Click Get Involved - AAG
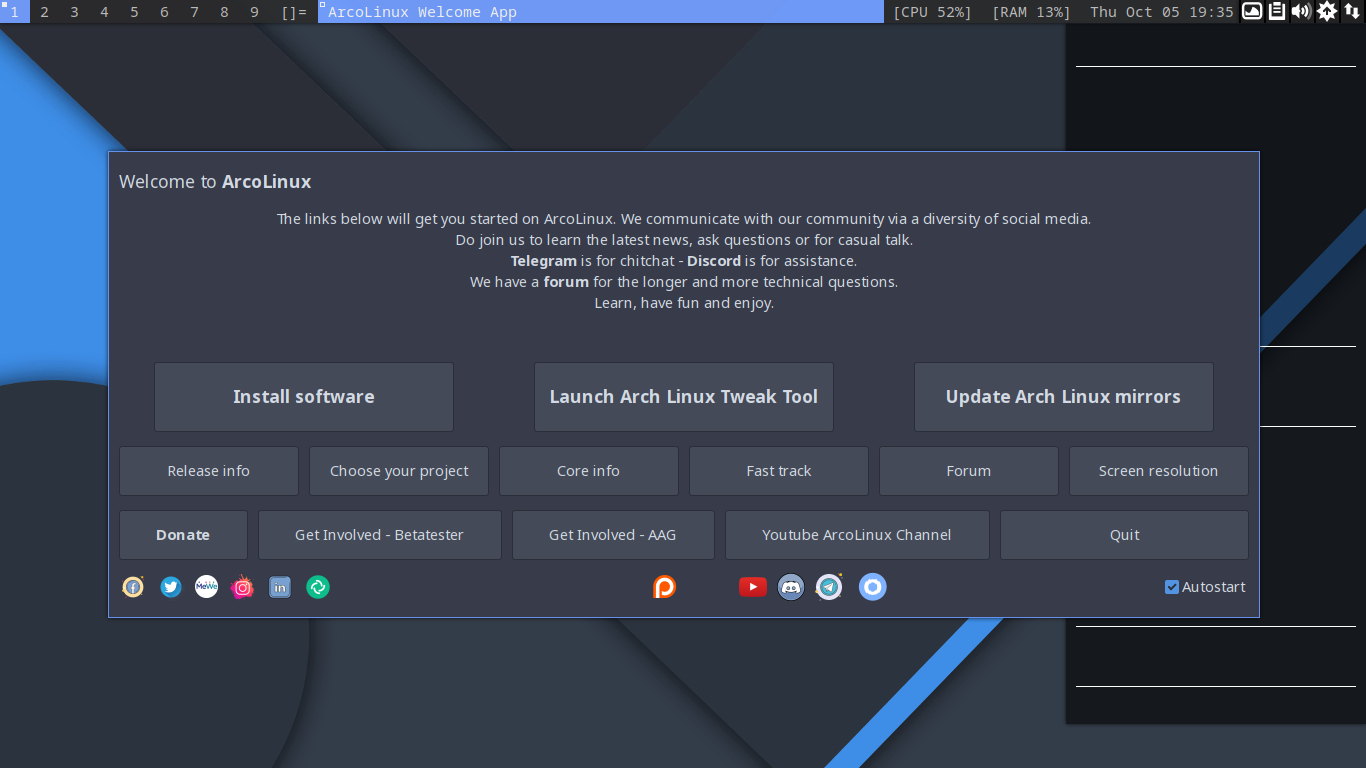The width and height of the screenshot is (1366, 768). [613, 535]
